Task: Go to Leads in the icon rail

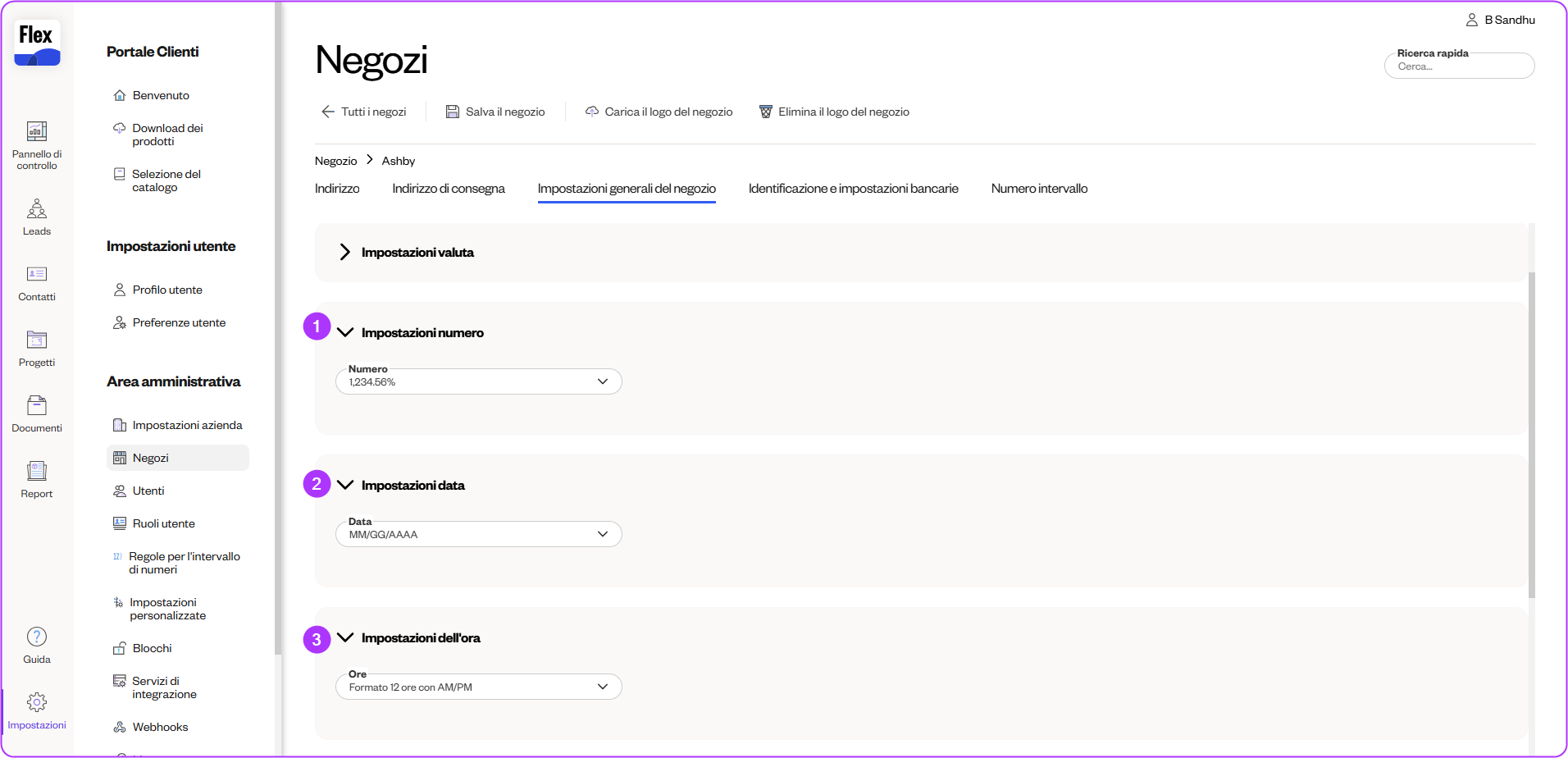Action: [37, 208]
